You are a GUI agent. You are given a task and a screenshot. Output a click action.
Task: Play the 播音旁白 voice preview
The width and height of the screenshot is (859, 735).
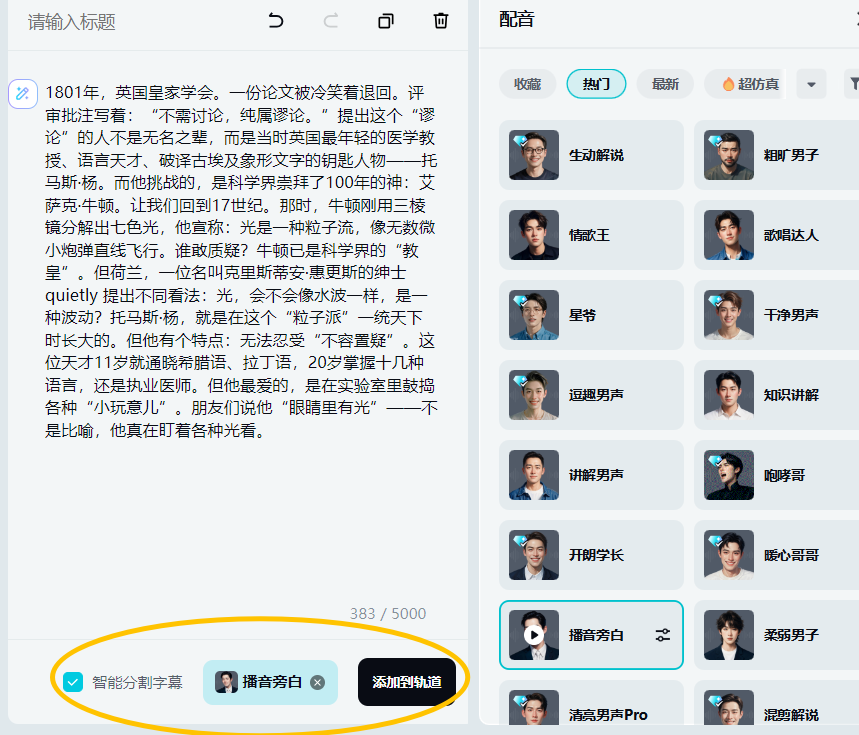534,635
